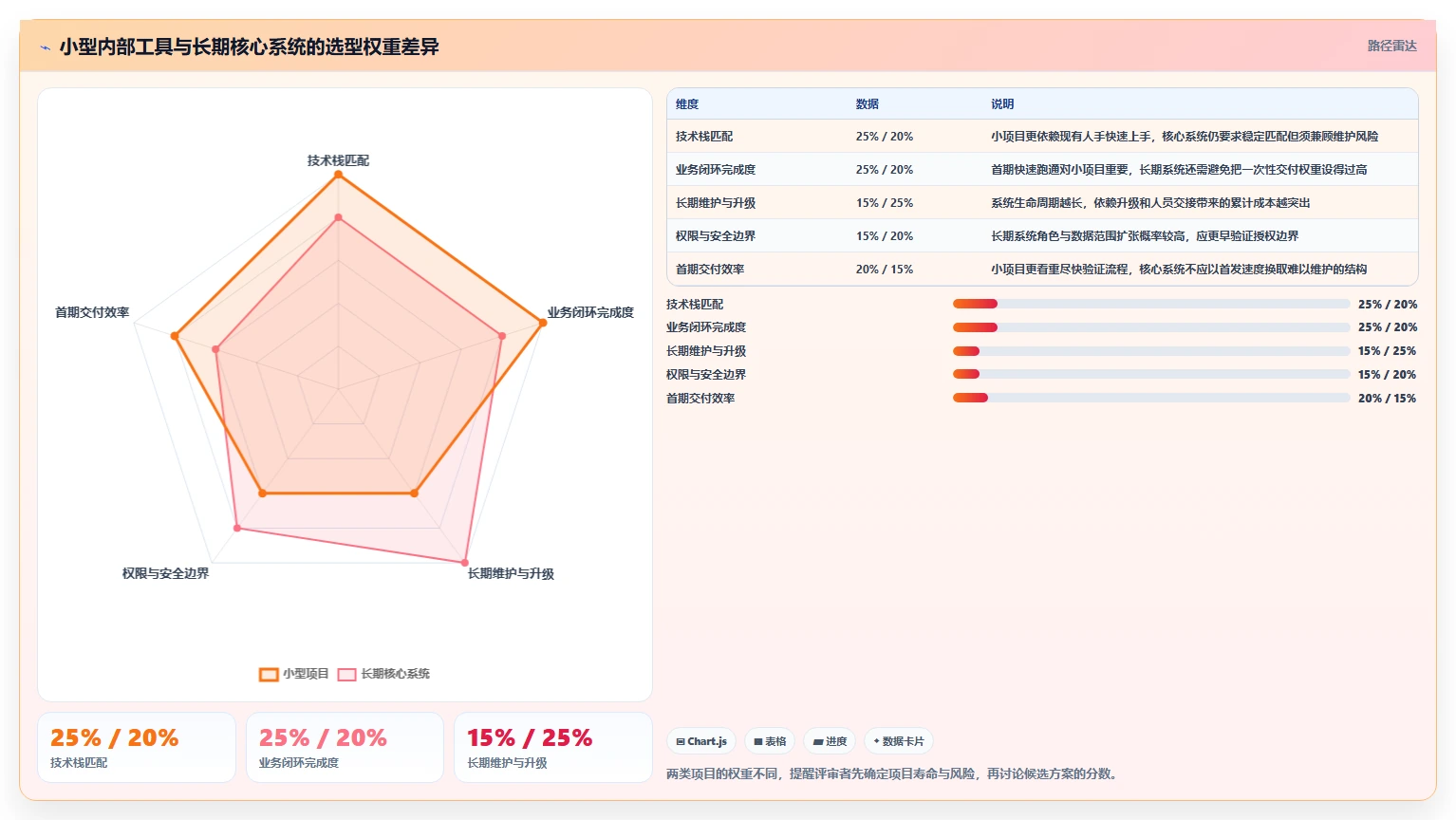Click the description starting 小项目更看重尽快验证流程
Image resolution: width=1456 pixels, height=820 pixels.
click(1179, 270)
